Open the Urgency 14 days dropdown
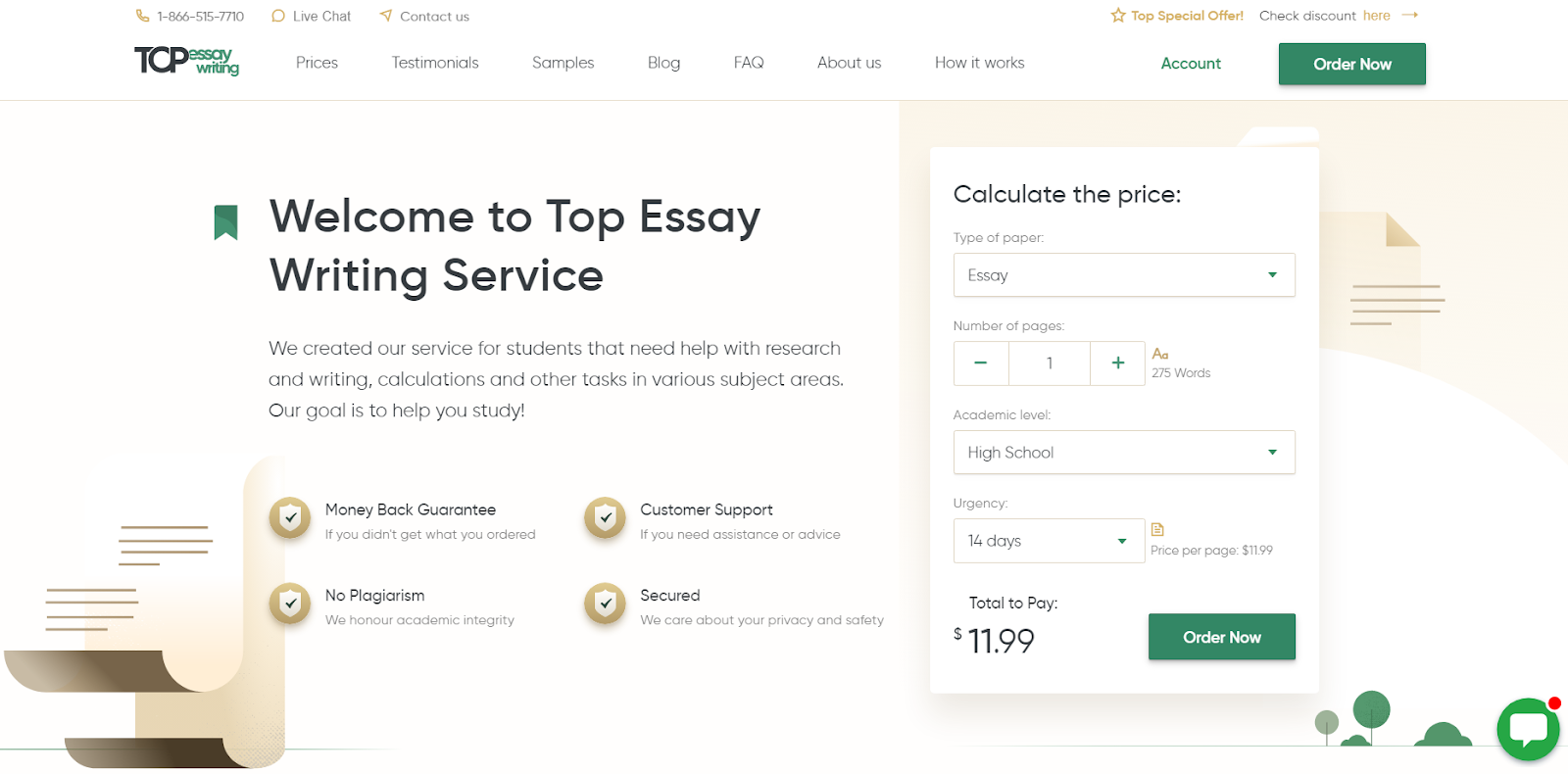Screen dimensions: 1568x774 pyautogui.click(x=1048, y=541)
